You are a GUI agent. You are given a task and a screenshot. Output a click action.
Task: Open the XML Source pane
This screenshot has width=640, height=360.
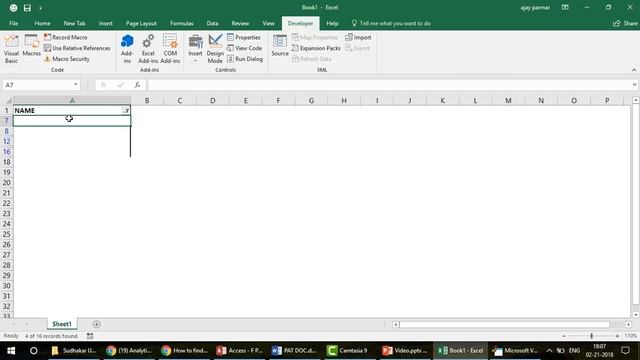point(280,45)
